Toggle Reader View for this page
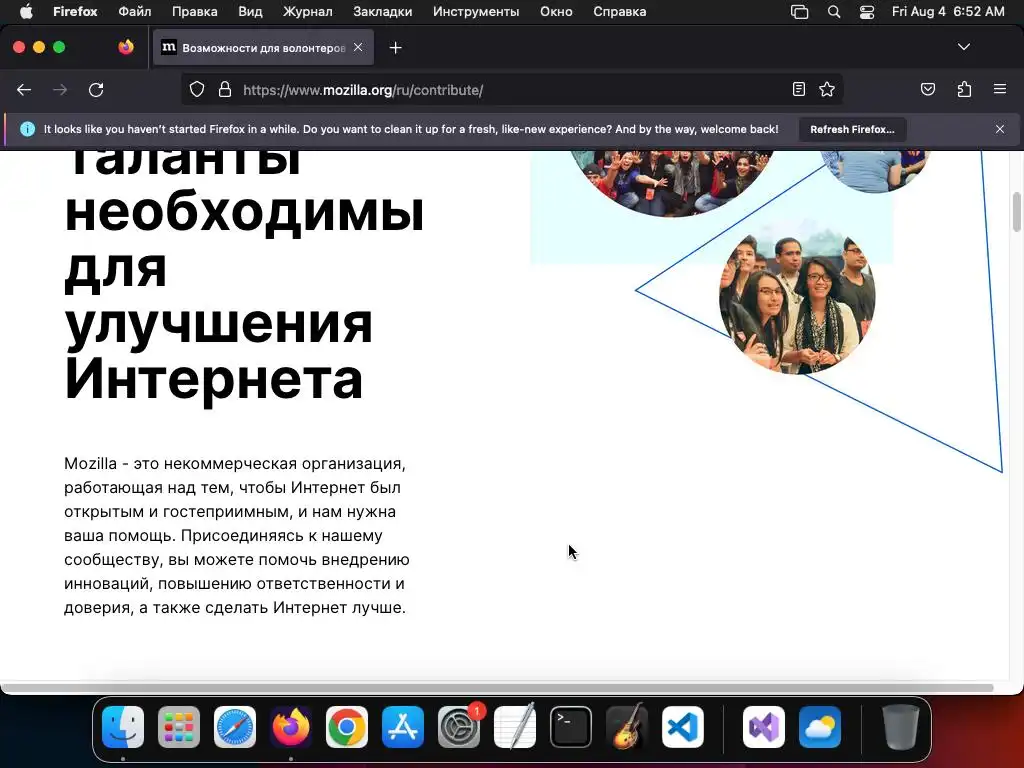 798,89
